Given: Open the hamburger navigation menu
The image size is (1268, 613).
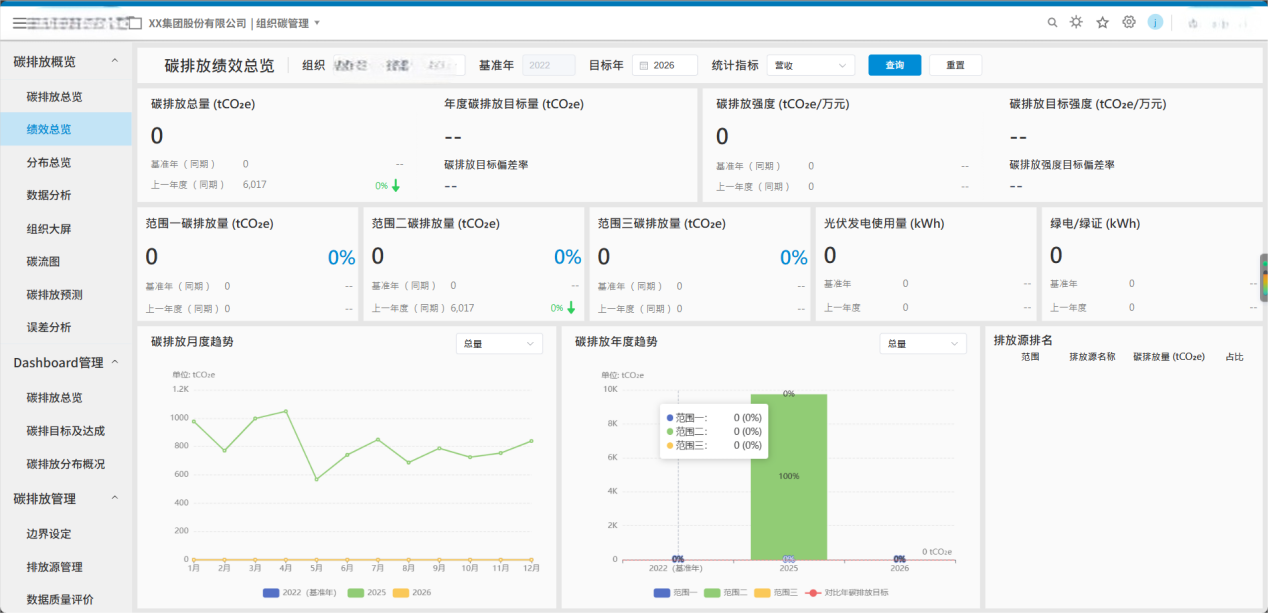Looking at the screenshot, I should [x=20, y=22].
